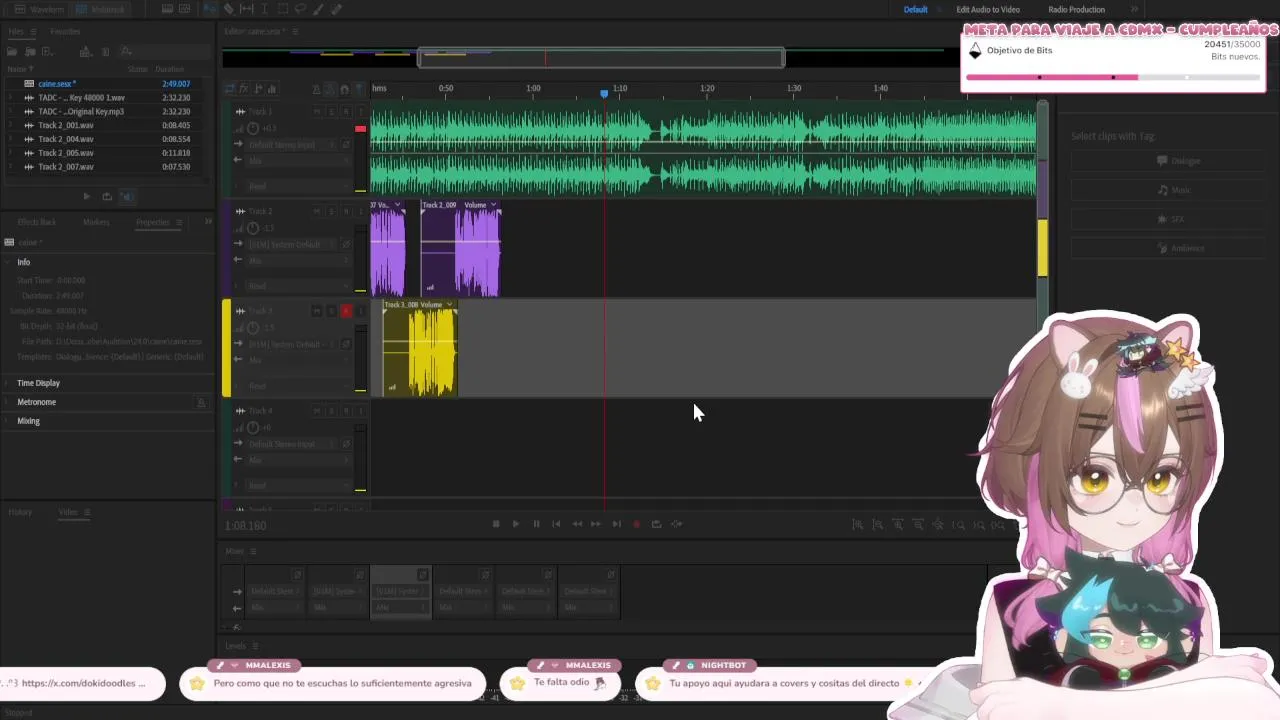Open Track 3 automation Read dropdown
The width and height of the screenshot is (1280, 720).
pos(299,386)
